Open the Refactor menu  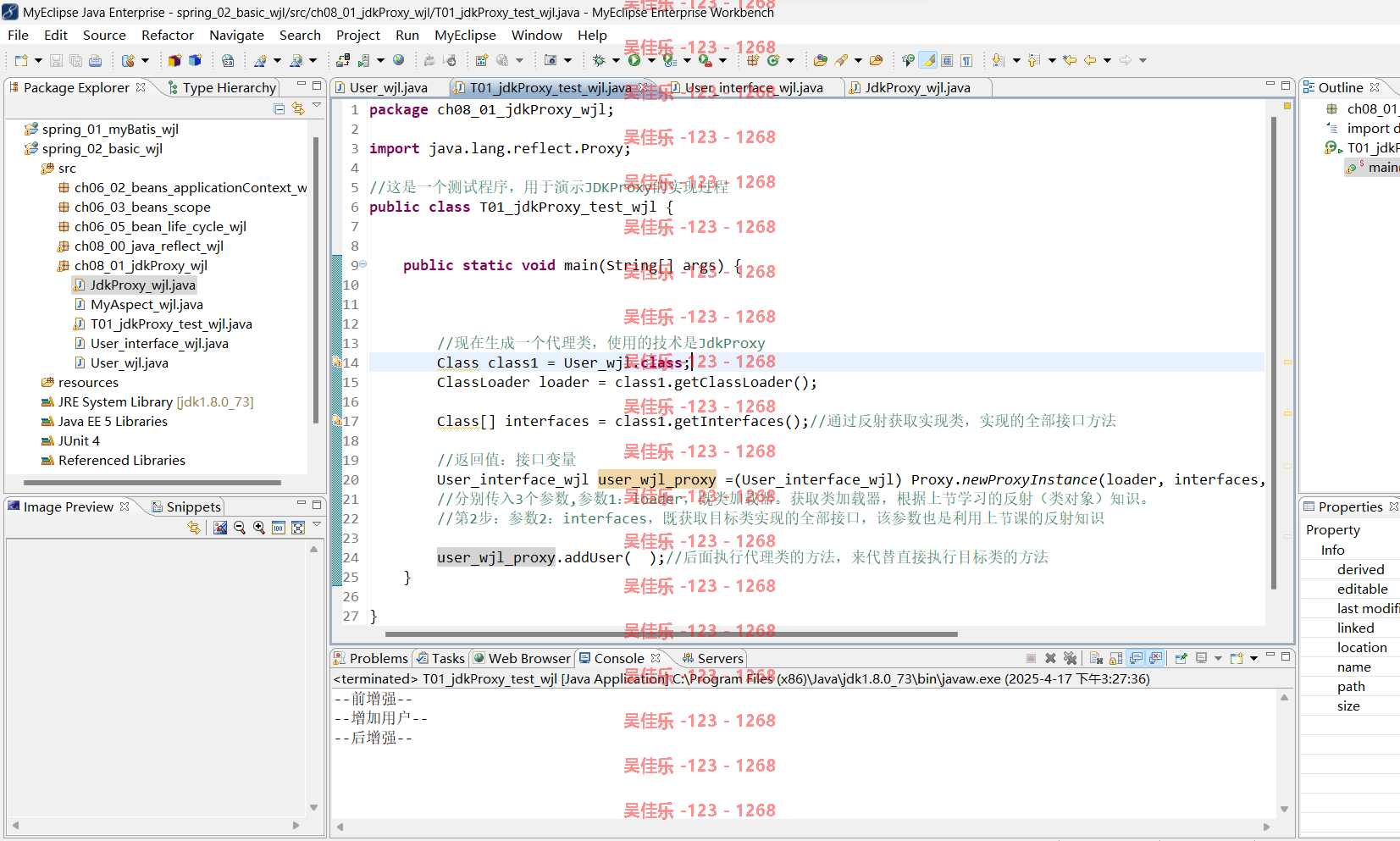tap(168, 35)
